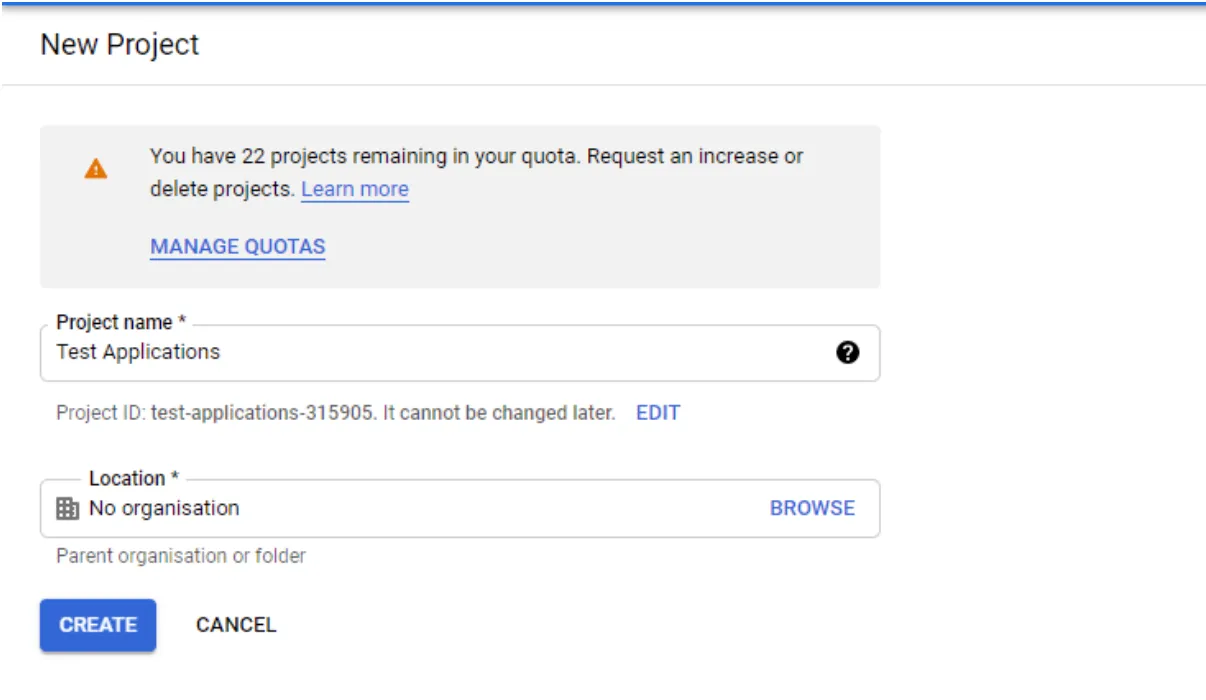Click the organisation building icon in Location field

pos(65,507)
